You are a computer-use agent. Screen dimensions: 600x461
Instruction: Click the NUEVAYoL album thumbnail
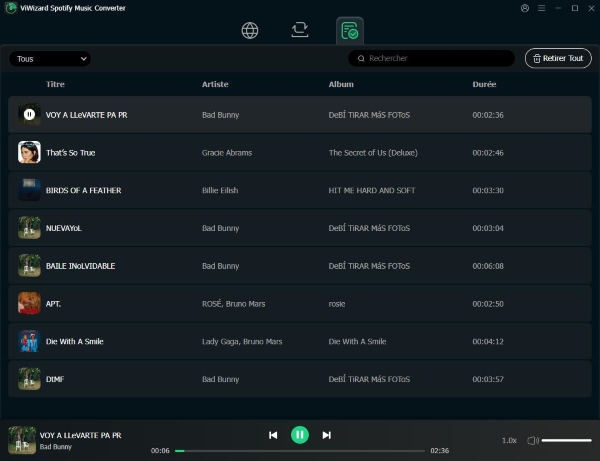click(x=29, y=228)
